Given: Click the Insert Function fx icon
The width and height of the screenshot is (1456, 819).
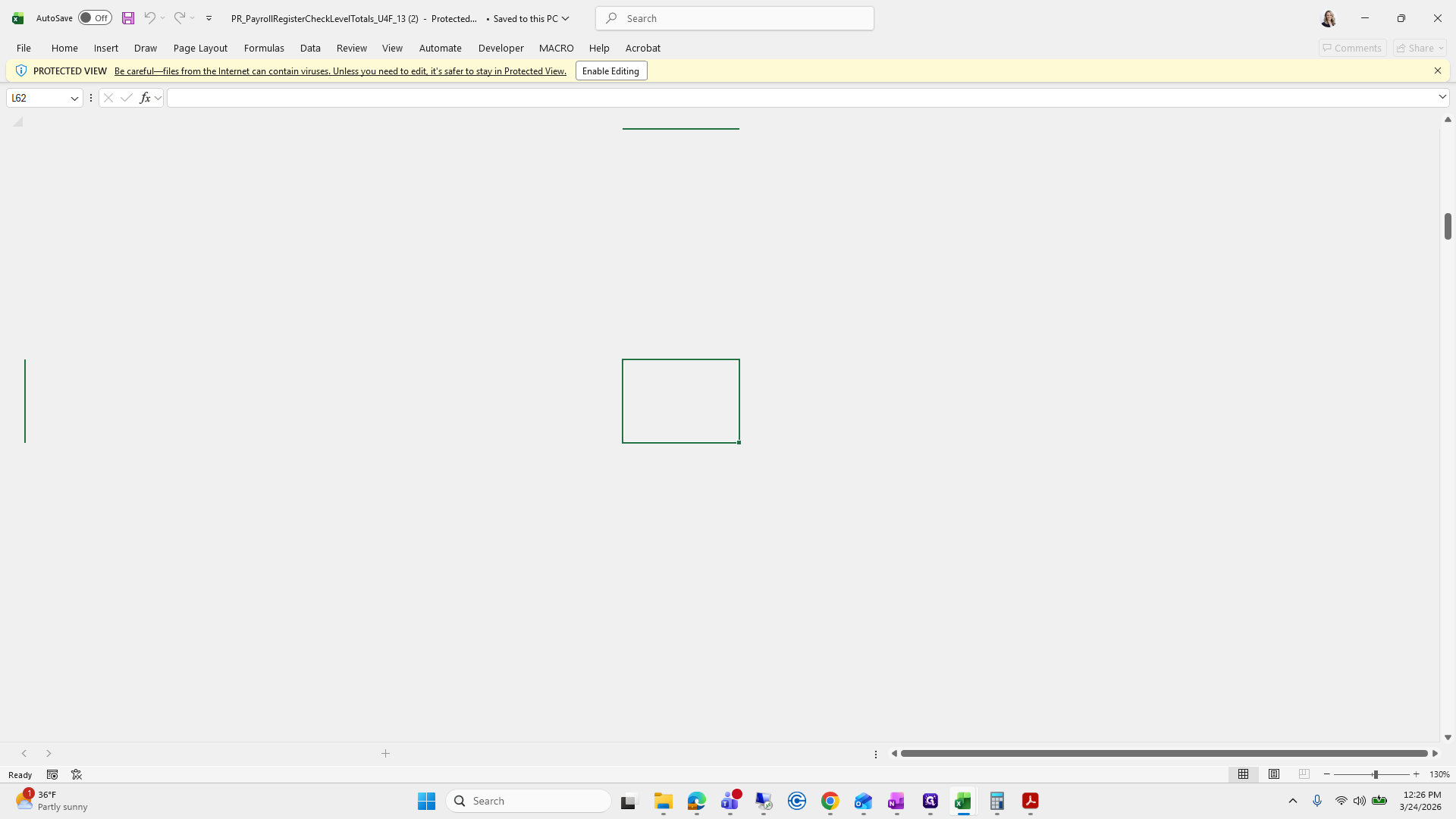Looking at the screenshot, I should [x=145, y=98].
